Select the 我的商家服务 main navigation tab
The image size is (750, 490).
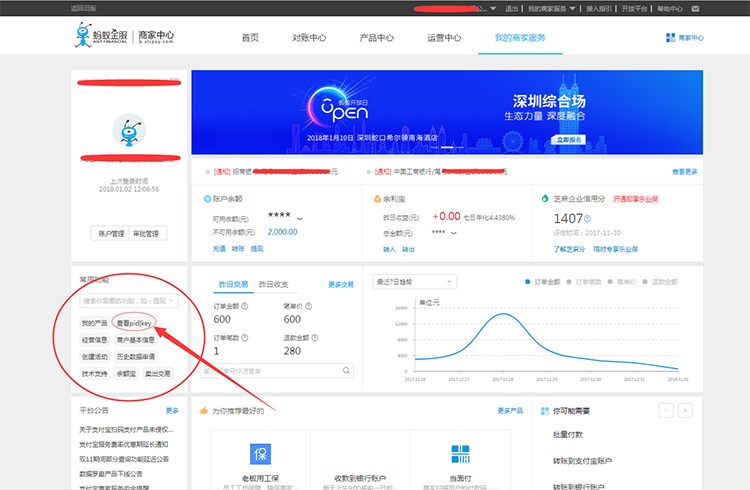pos(520,37)
